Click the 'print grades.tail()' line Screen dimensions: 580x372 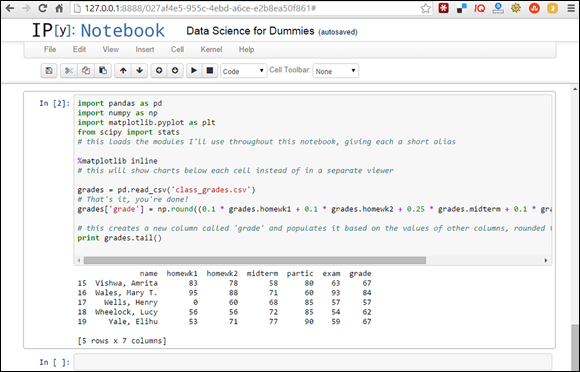click(120, 238)
